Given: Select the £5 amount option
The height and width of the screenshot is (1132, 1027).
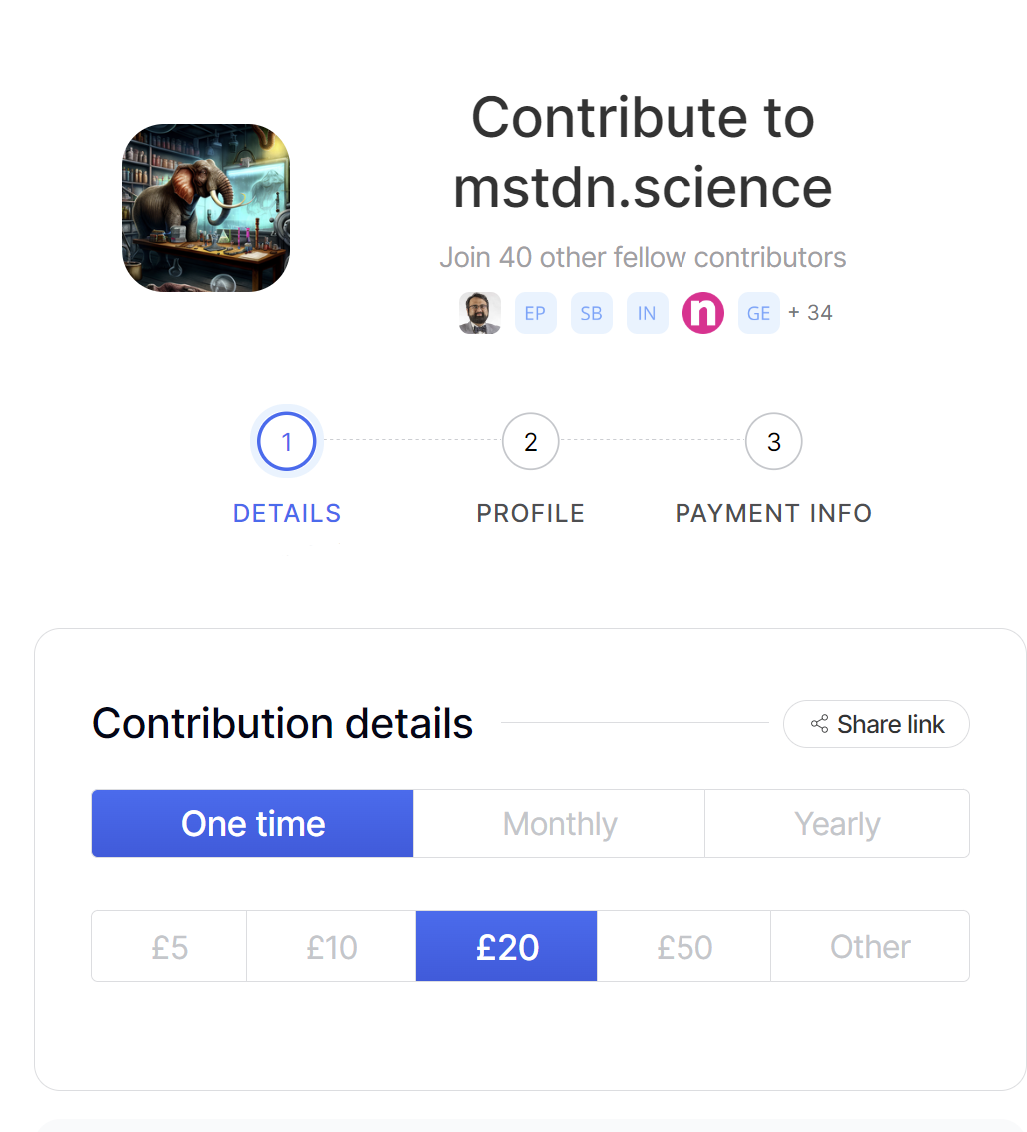Looking at the screenshot, I should [x=169, y=946].
